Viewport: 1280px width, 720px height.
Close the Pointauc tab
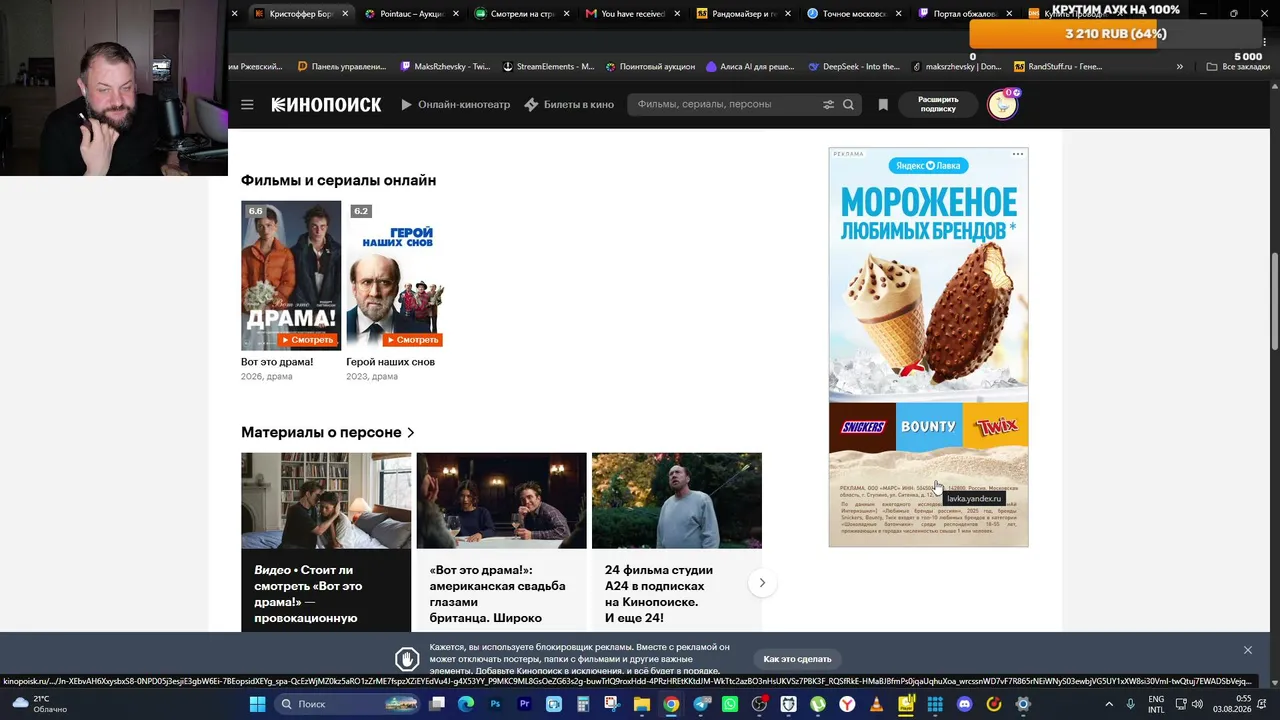click(x=456, y=14)
